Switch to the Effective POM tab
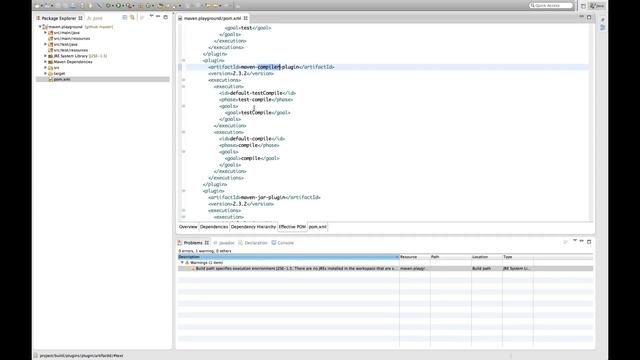Screen dimensions: 640x360 pos(292,227)
